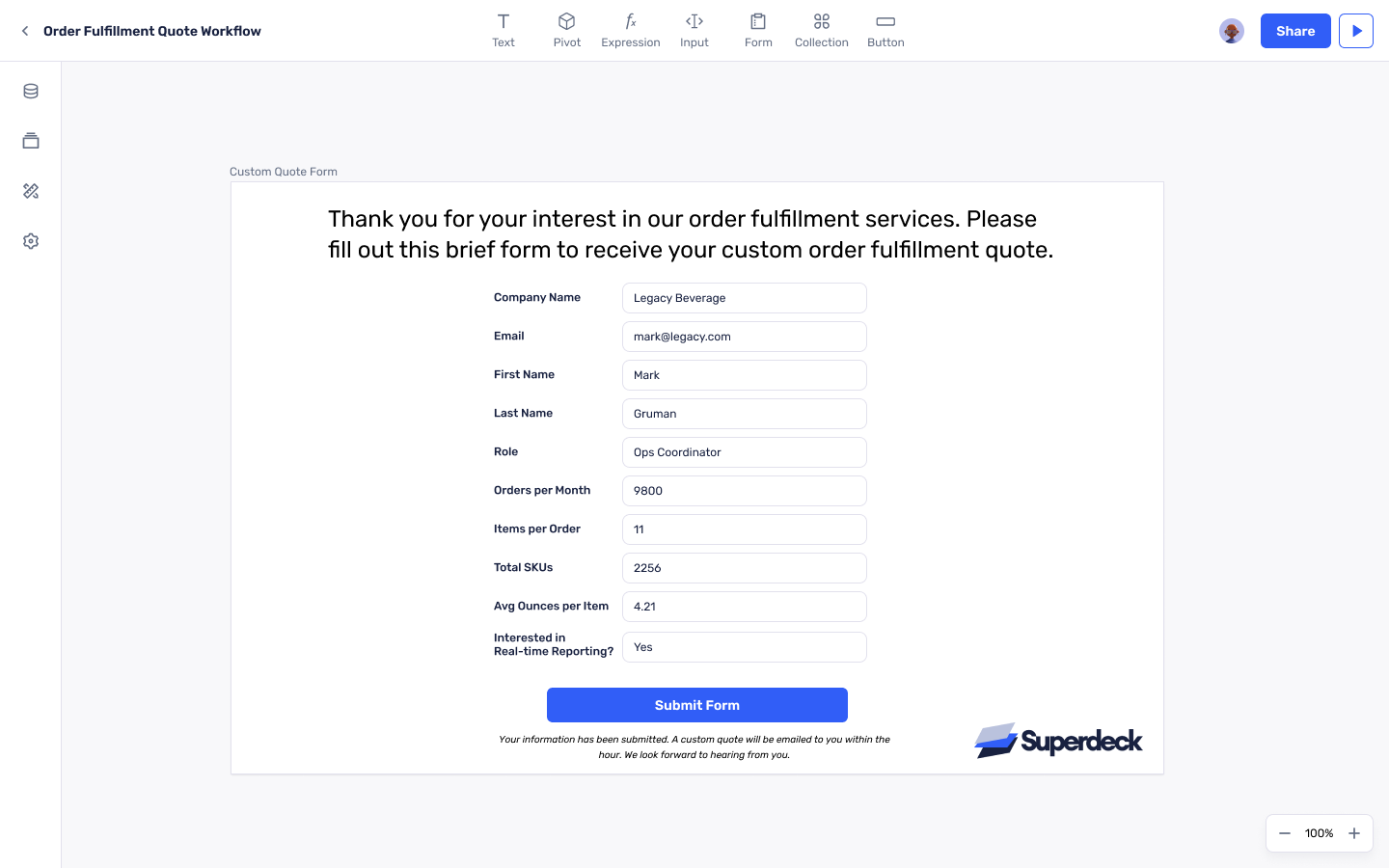Open the Real-time Reporting field showing Yes
This screenshot has height=868, width=1389.
pyautogui.click(x=745, y=647)
